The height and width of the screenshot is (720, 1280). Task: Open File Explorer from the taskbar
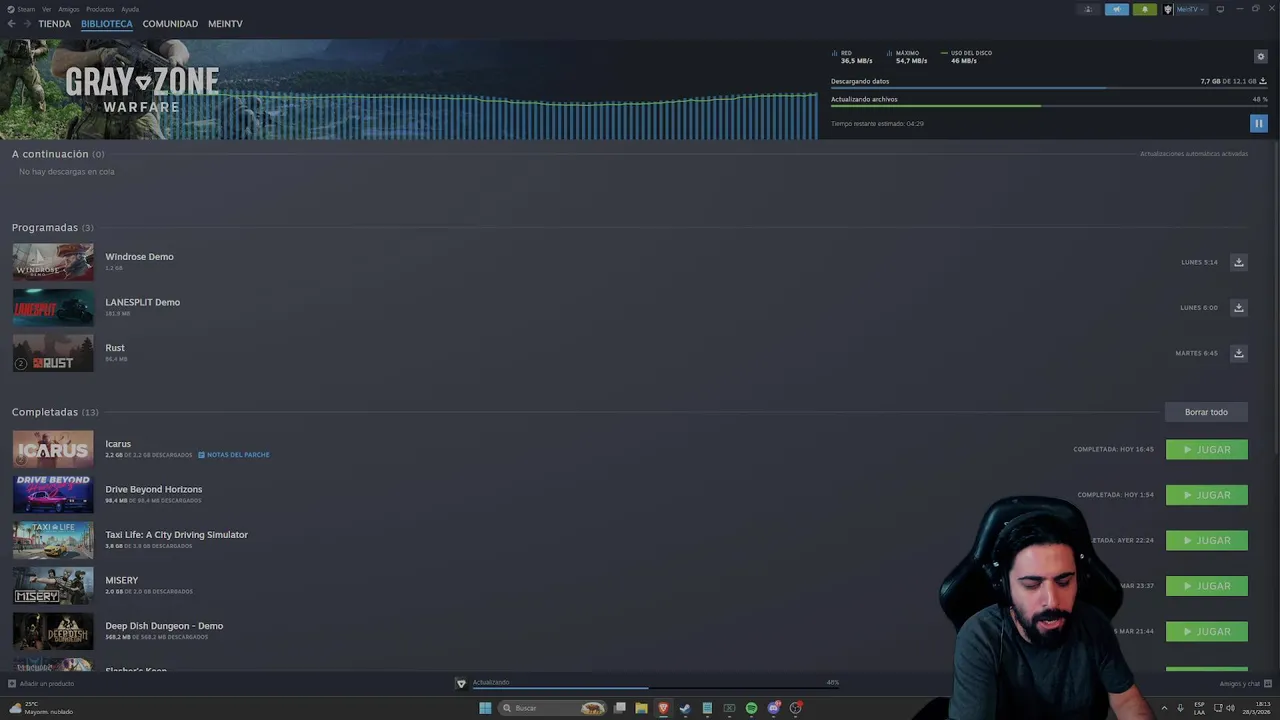point(641,708)
